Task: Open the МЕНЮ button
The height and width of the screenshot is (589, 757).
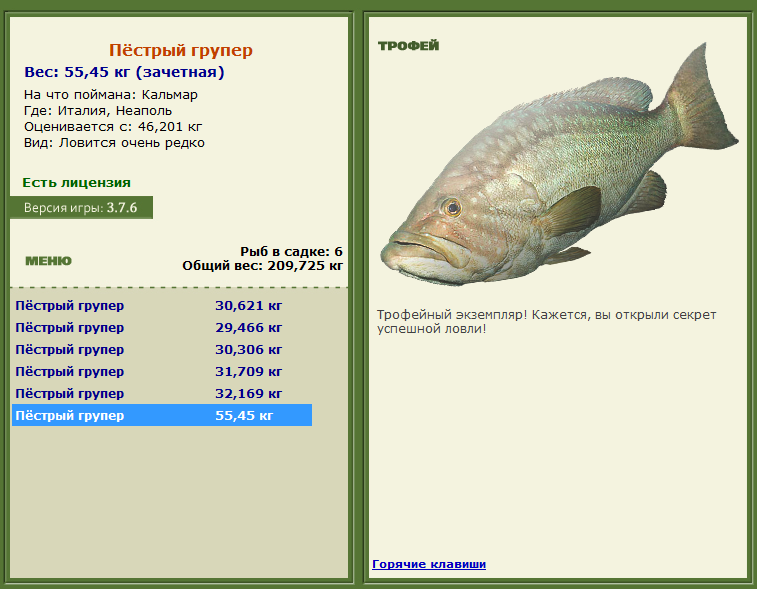Action: [x=48, y=261]
